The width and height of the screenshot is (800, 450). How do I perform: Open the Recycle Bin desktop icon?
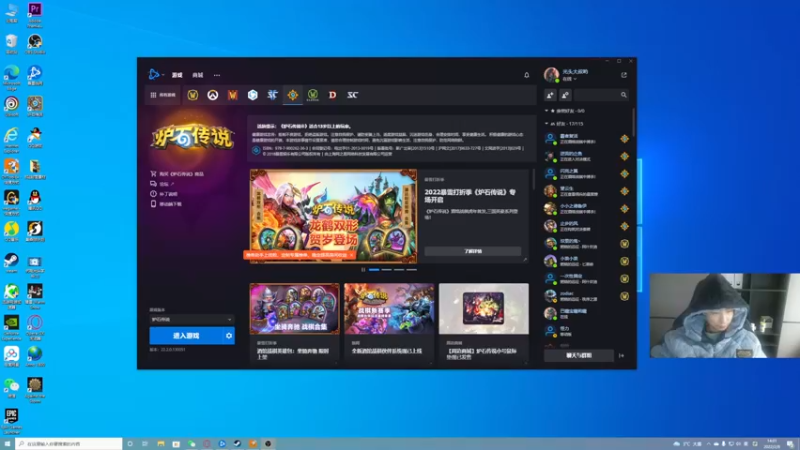click(11, 44)
